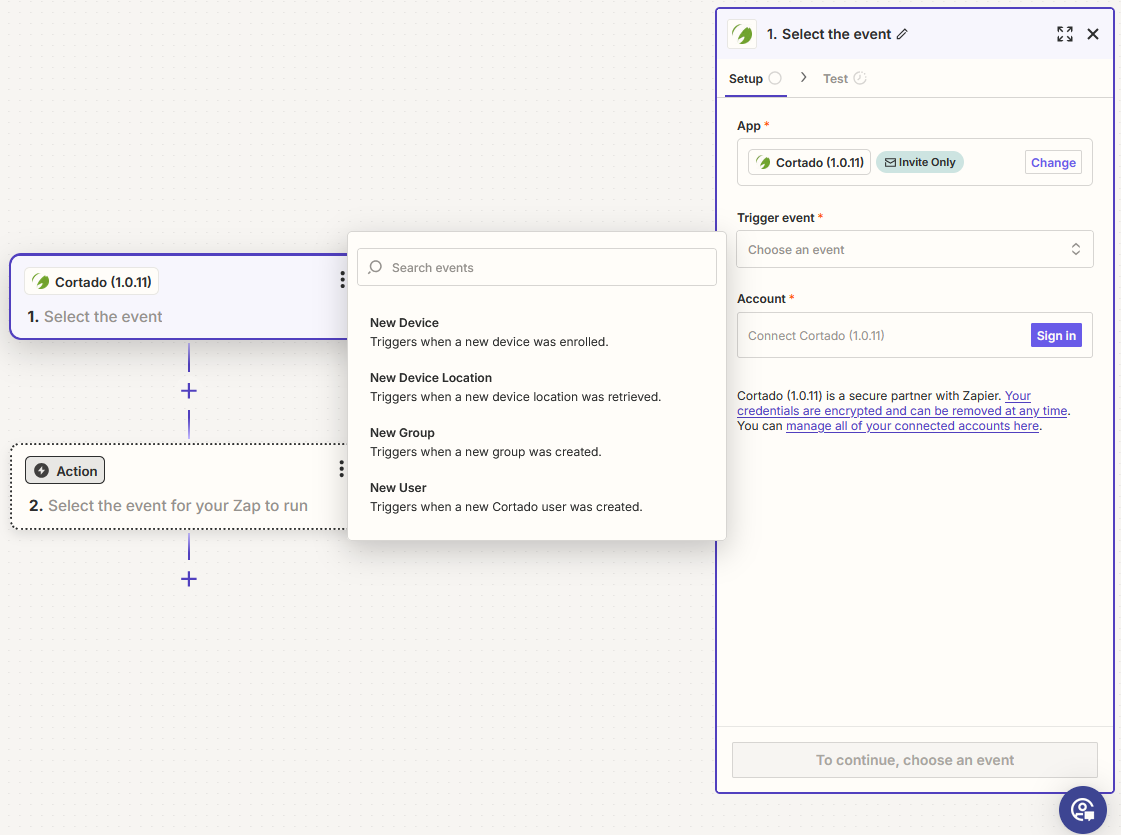
Task: Click the Cortado leaf icon in the panel header
Action: pyautogui.click(x=742, y=34)
